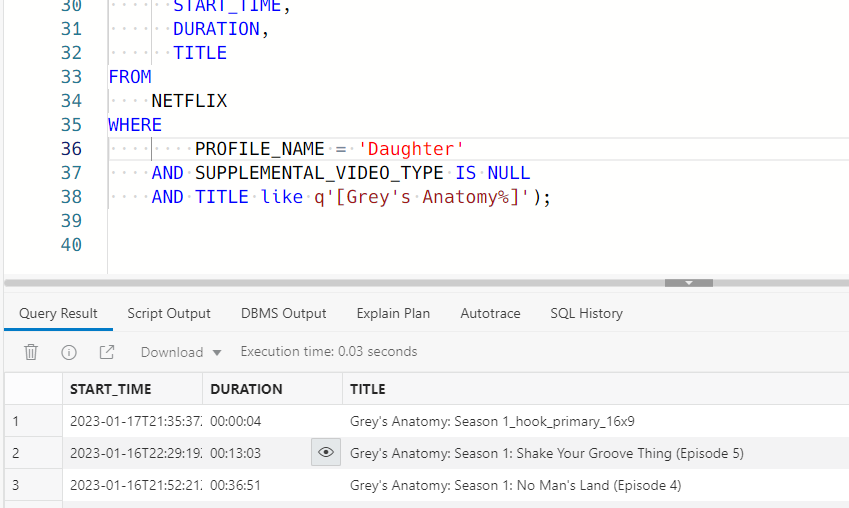Click line number 40 in the gutter
The width and height of the screenshot is (849, 508).
point(71,245)
